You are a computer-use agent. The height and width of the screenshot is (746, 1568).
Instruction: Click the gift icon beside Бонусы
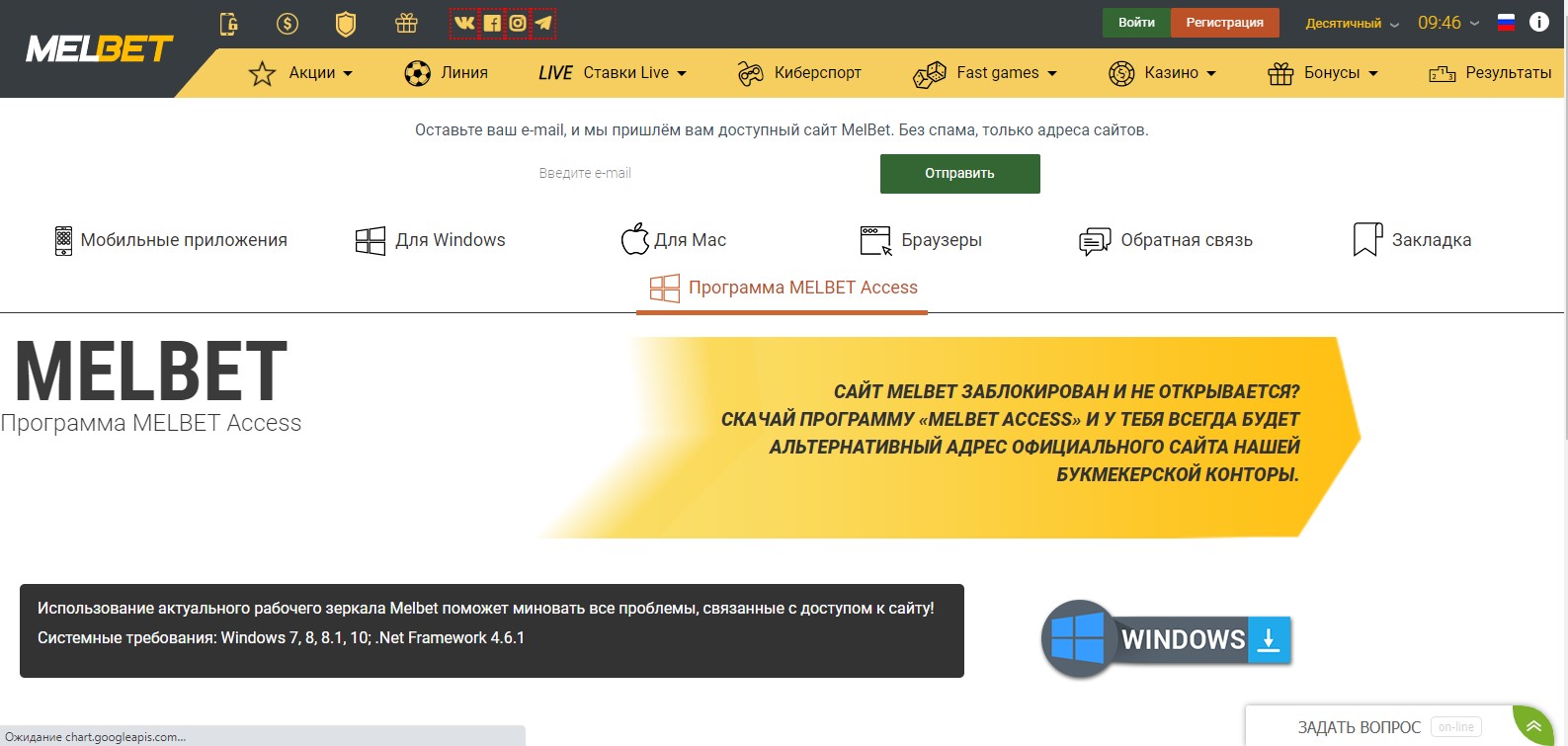(x=1280, y=73)
